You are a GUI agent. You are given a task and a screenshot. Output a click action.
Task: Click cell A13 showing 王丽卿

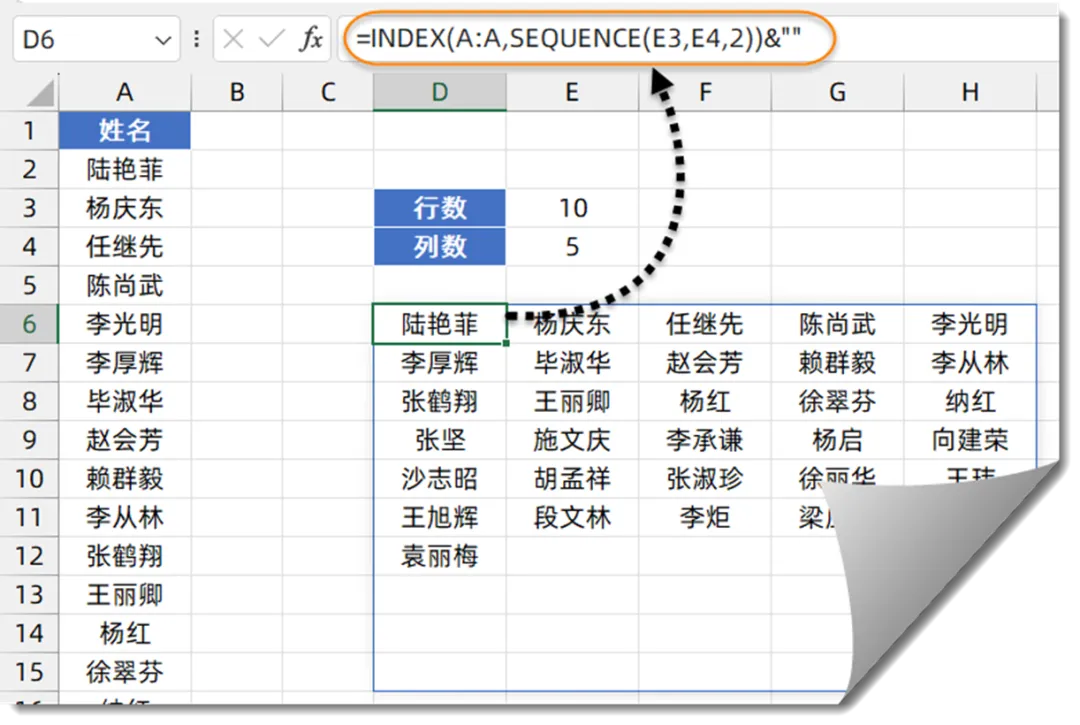tap(124, 595)
